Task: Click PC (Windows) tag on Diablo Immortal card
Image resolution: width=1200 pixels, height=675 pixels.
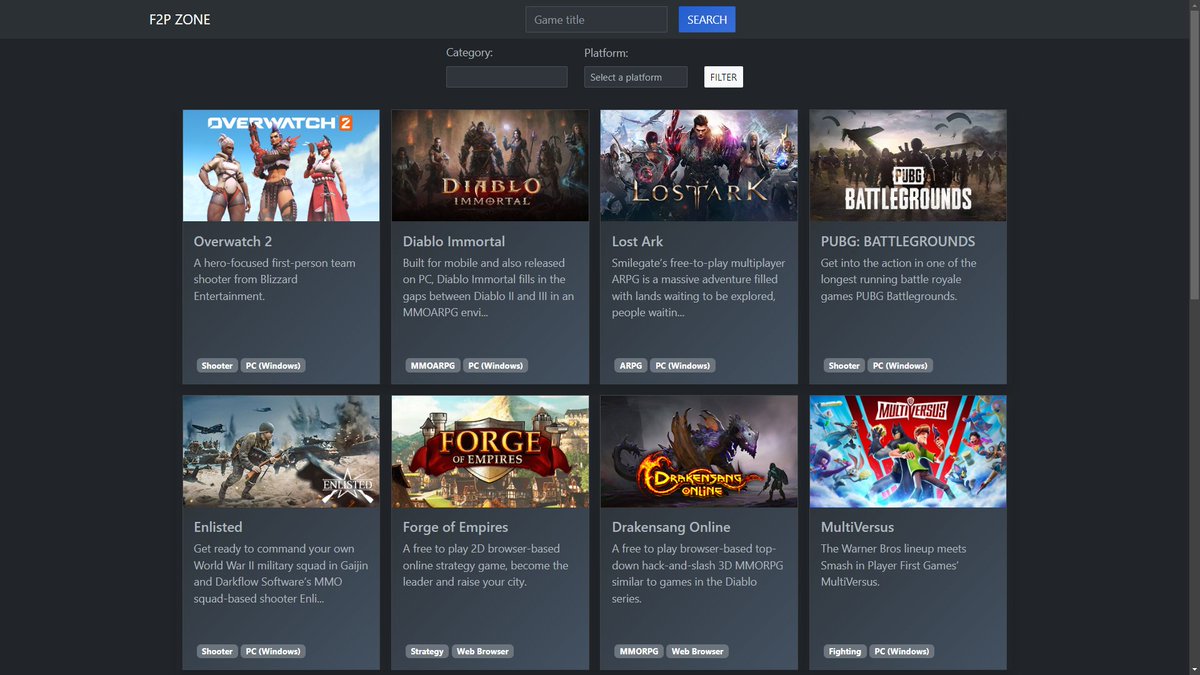Action: pos(496,366)
